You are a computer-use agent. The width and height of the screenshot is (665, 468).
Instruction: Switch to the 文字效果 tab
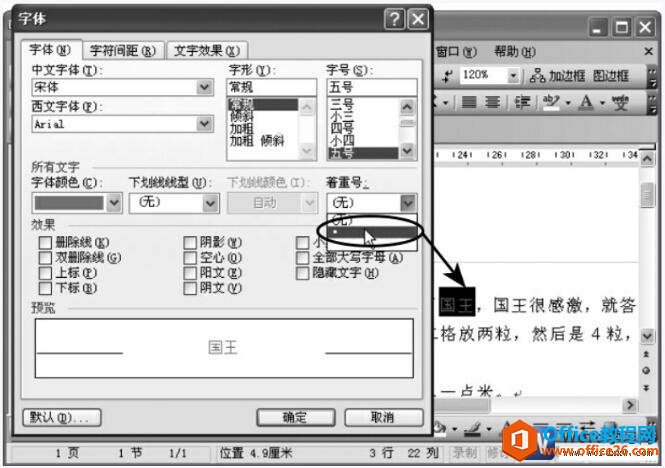click(207, 51)
